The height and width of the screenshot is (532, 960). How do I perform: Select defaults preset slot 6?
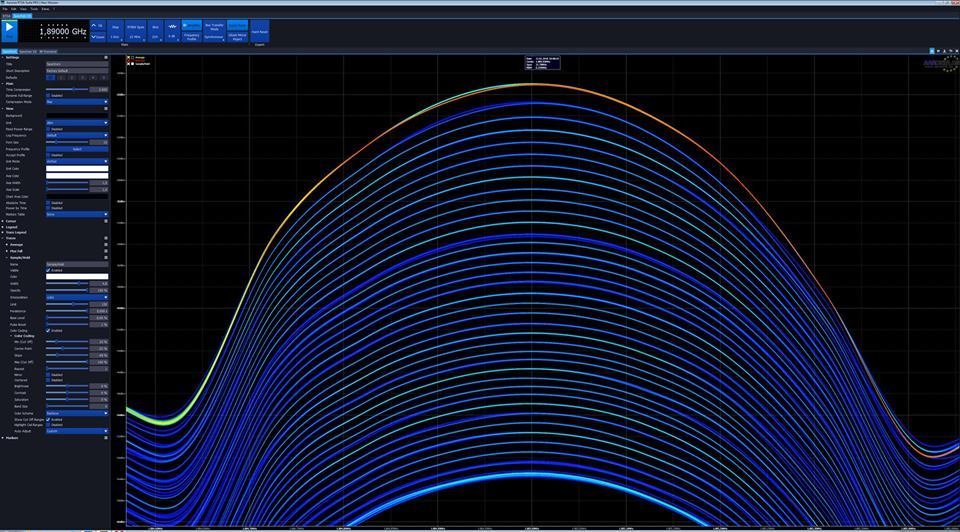click(x=103, y=78)
